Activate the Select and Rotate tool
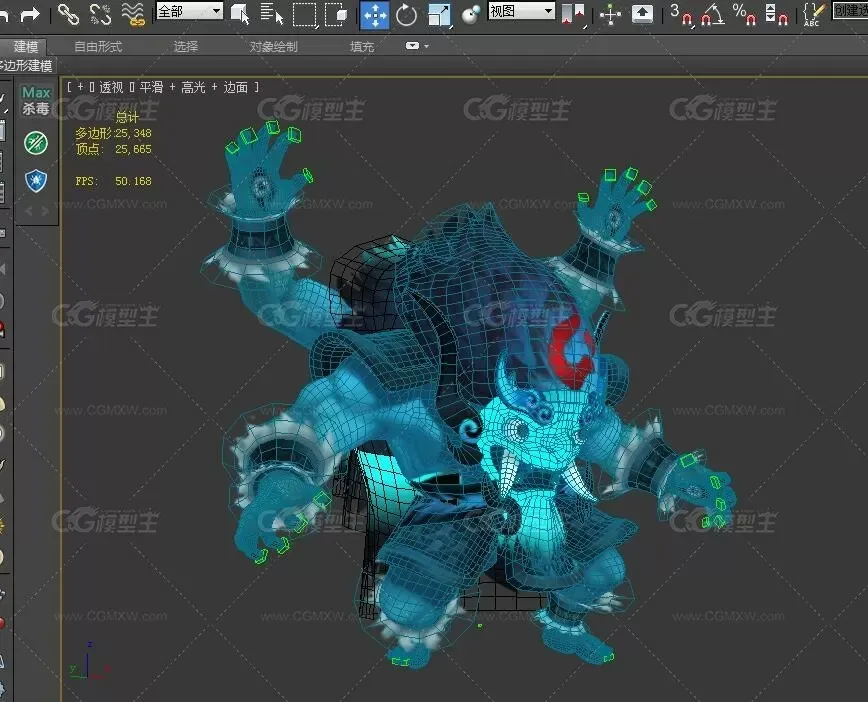868x702 pixels. tap(406, 16)
